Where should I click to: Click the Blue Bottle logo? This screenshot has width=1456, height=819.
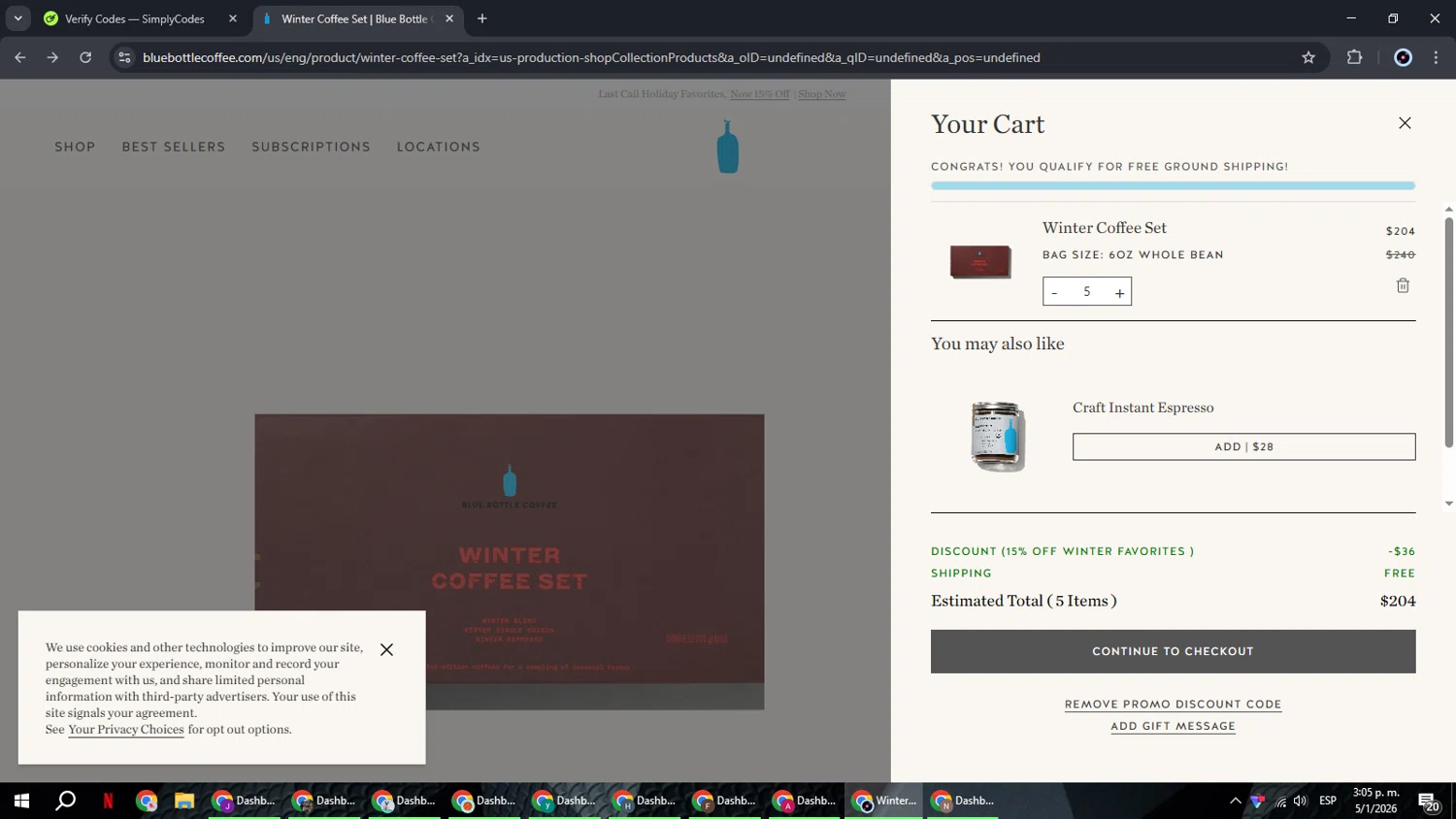(728, 147)
